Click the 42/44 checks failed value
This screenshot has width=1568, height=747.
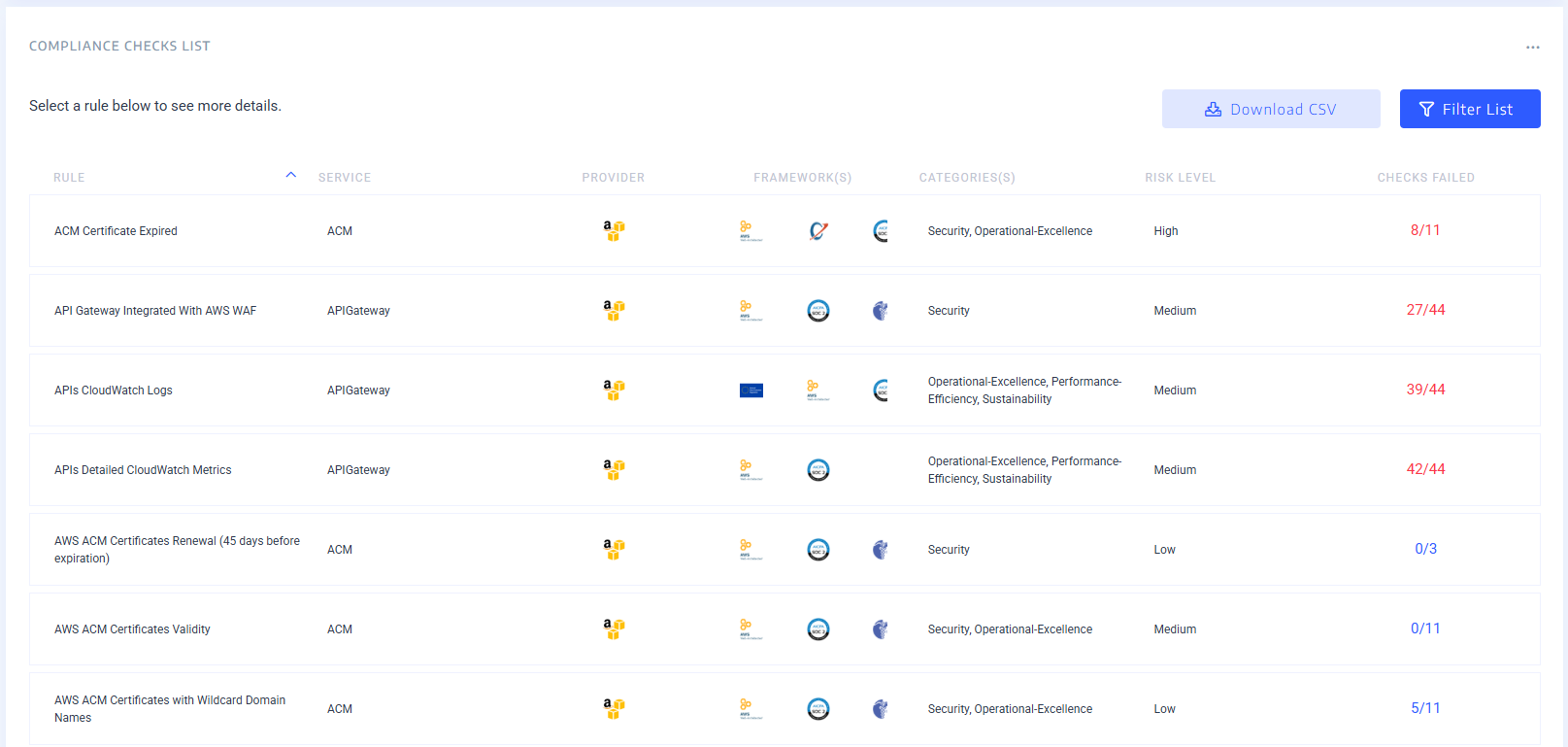tap(1425, 469)
